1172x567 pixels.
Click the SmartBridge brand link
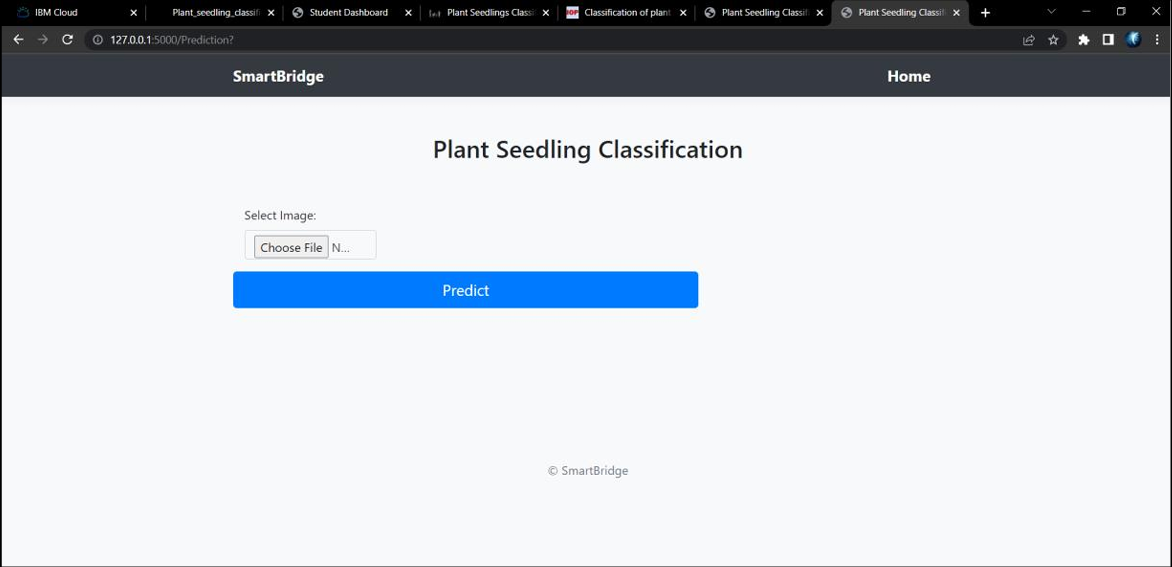click(278, 76)
